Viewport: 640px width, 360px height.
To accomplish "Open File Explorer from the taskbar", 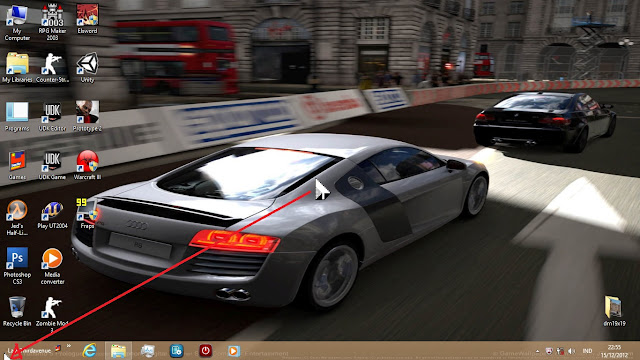I will pyautogui.click(x=118, y=351).
